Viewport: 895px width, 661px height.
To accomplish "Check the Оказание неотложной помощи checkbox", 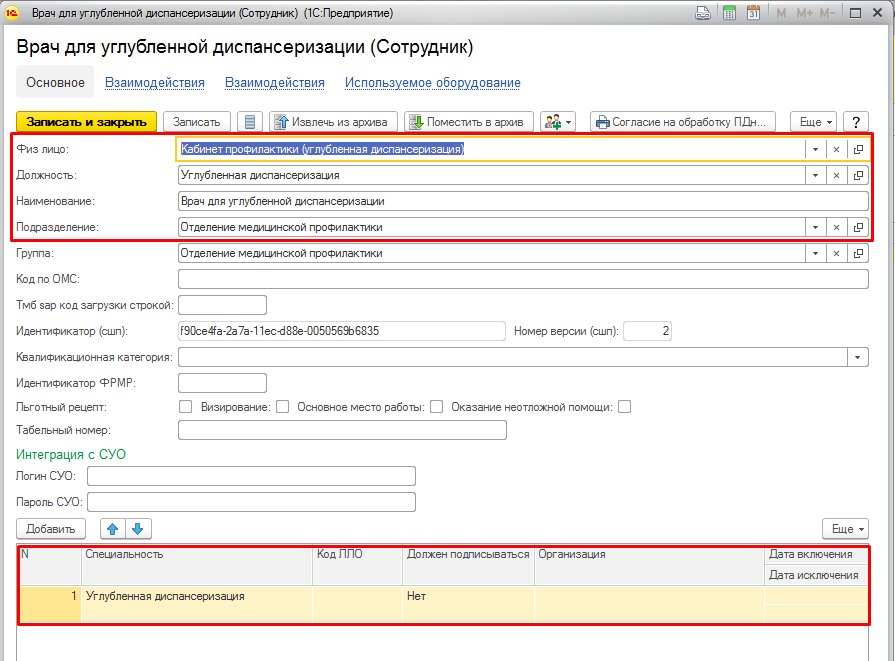I will point(624,407).
